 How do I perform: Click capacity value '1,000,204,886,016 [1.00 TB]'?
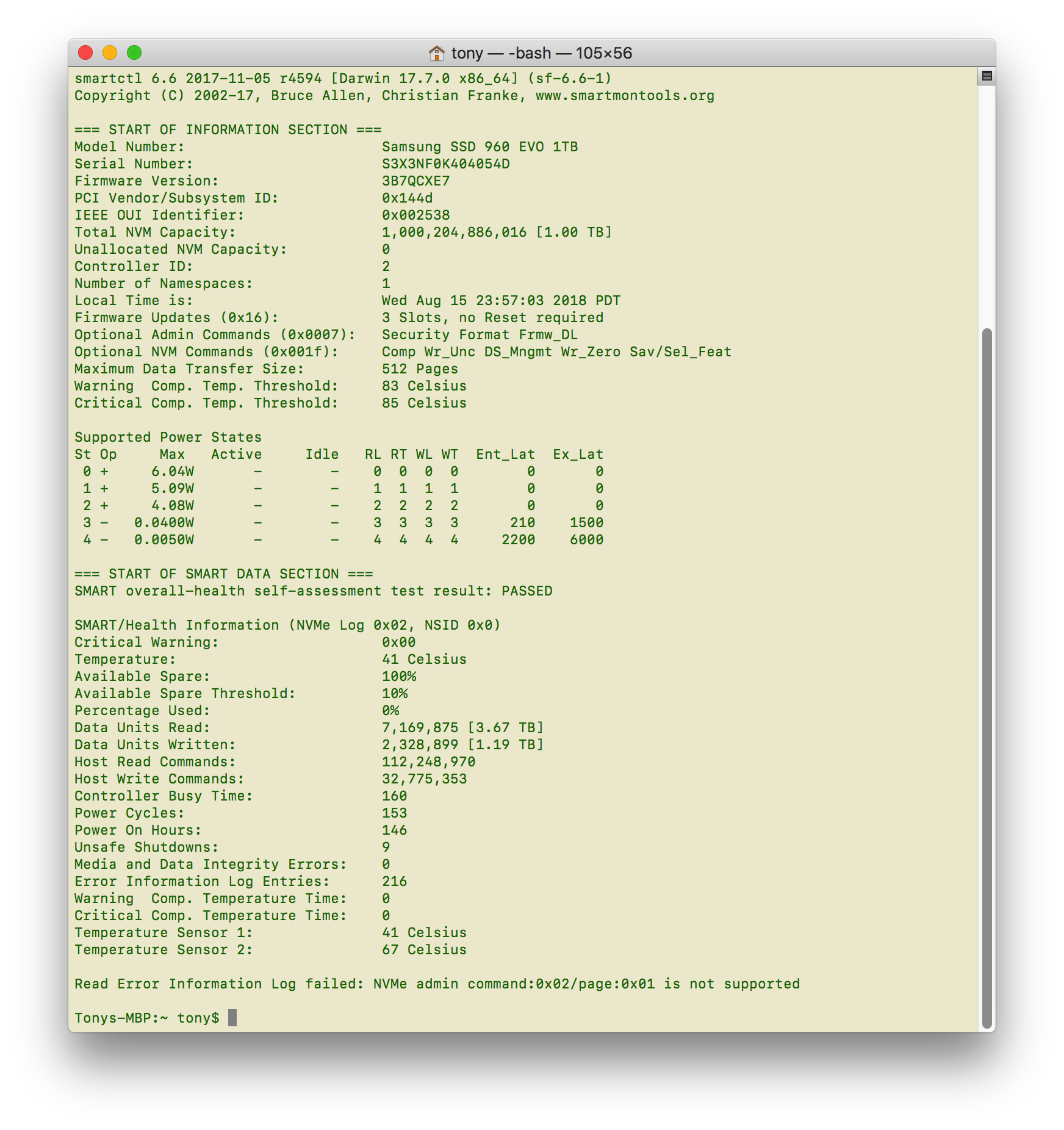[497, 232]
